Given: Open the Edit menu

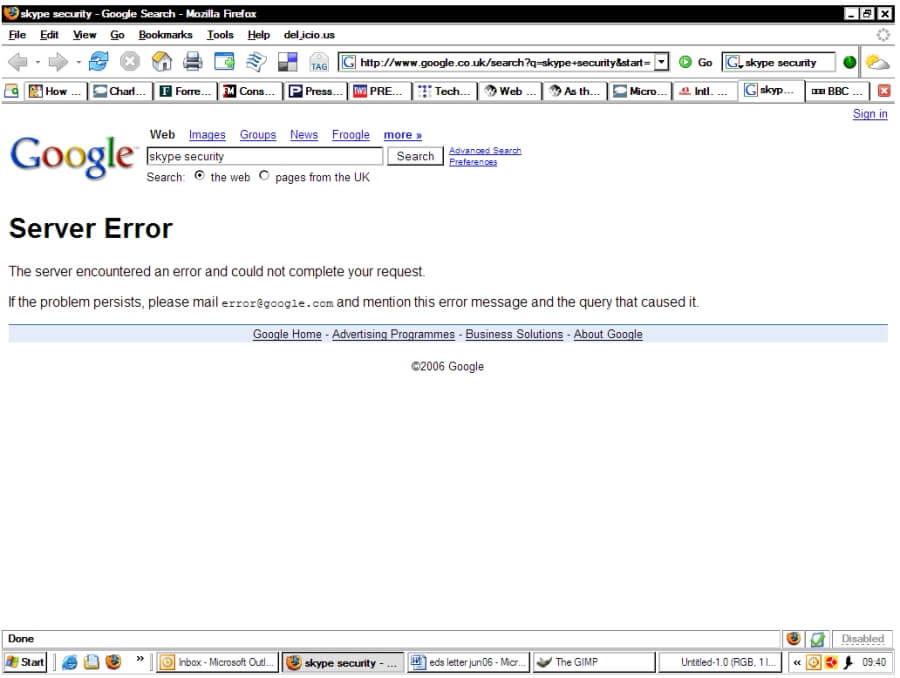Looking at the screenshot, I should [49, 35].
